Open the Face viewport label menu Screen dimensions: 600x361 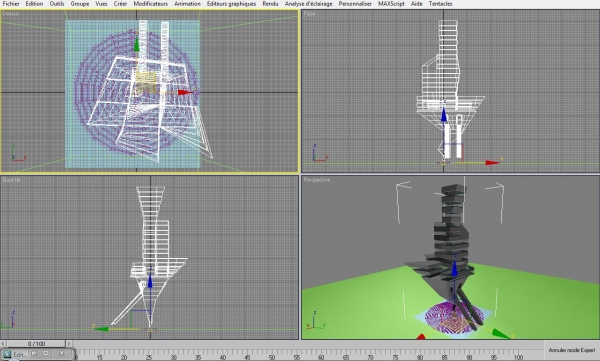[309, 14]
